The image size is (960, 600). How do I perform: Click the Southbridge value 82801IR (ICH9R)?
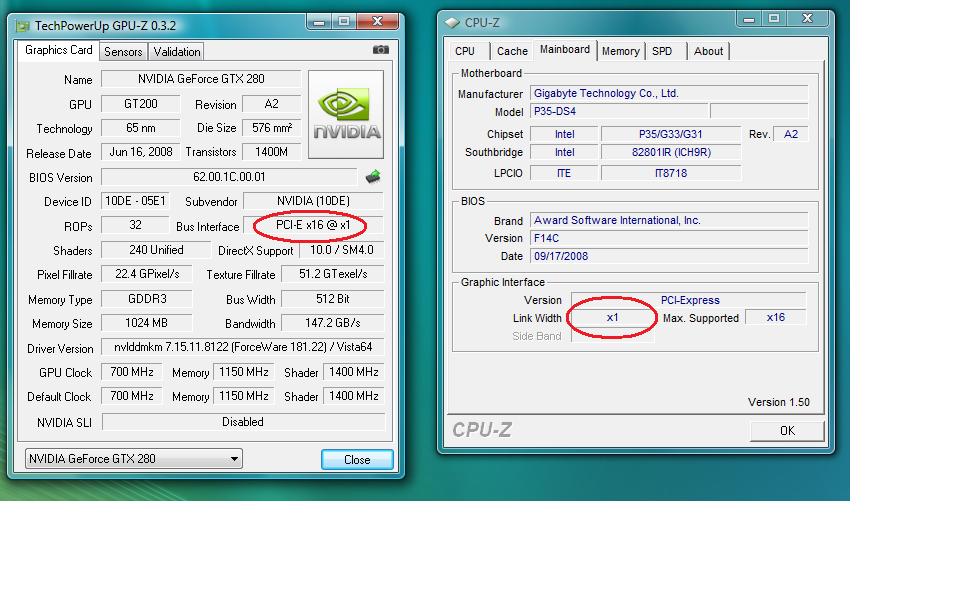[x=670, y=152]
